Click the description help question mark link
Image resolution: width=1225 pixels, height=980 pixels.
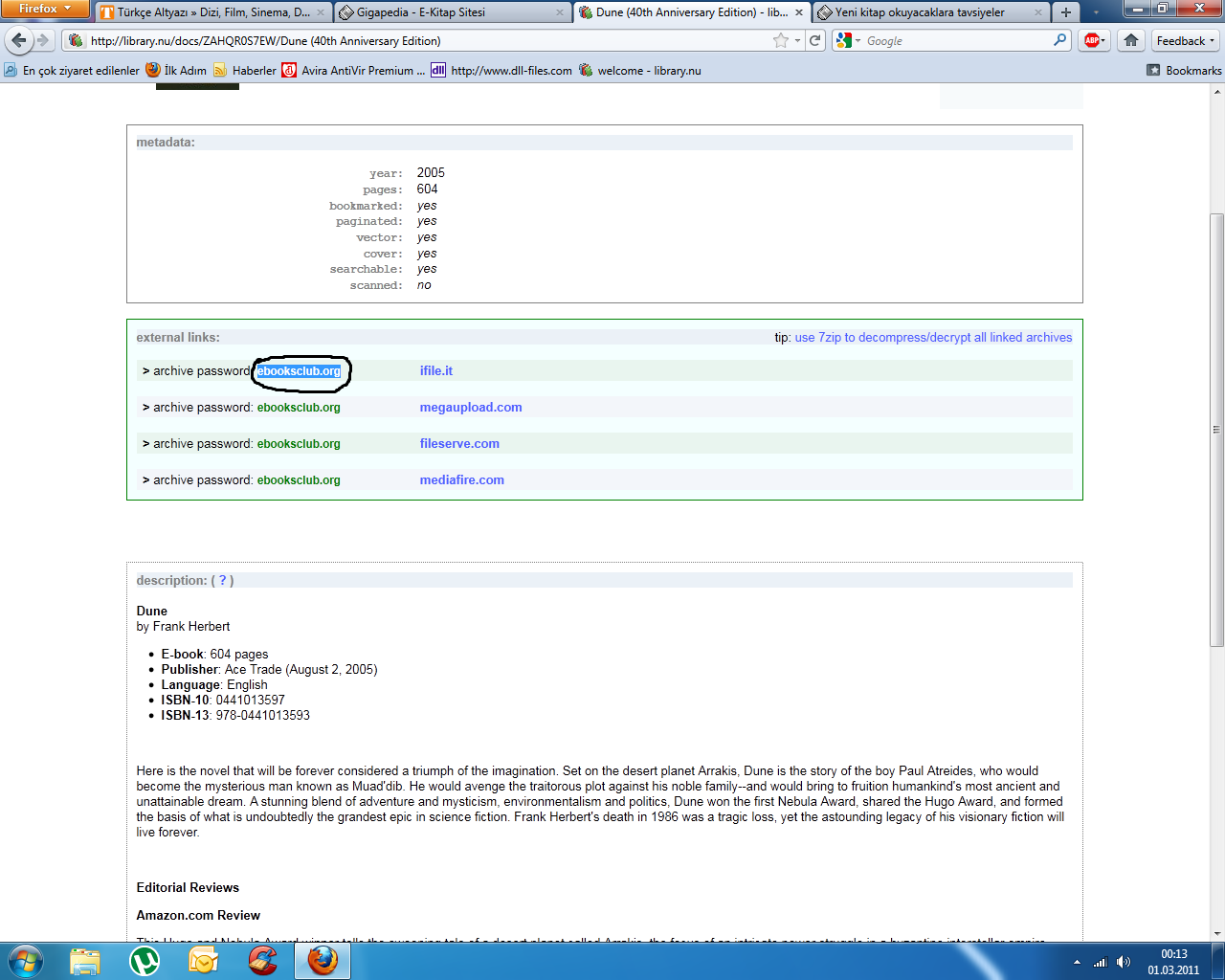223,580
